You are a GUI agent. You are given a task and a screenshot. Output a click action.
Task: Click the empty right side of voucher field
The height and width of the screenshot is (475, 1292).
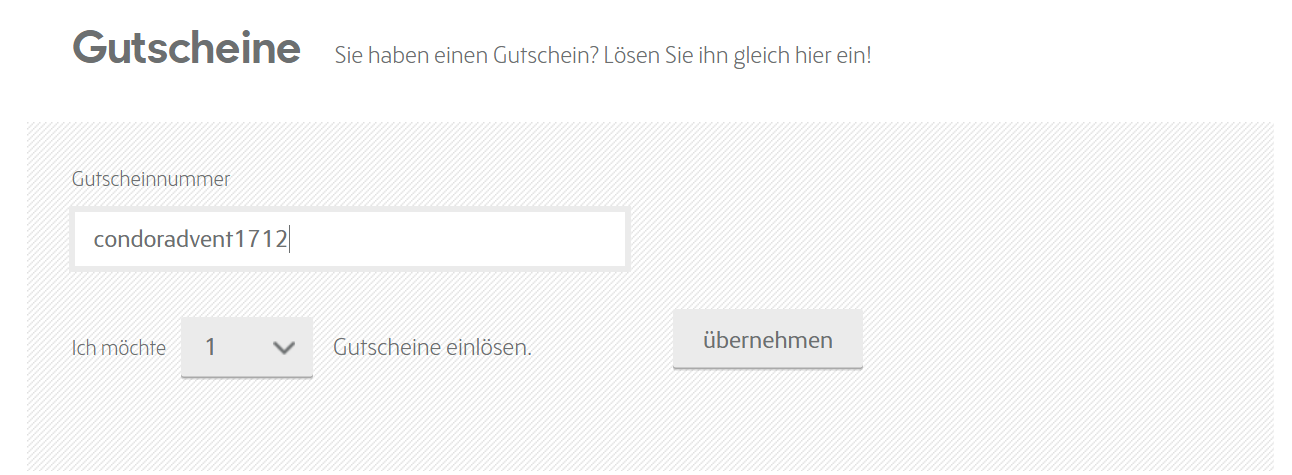click(460, 239)
